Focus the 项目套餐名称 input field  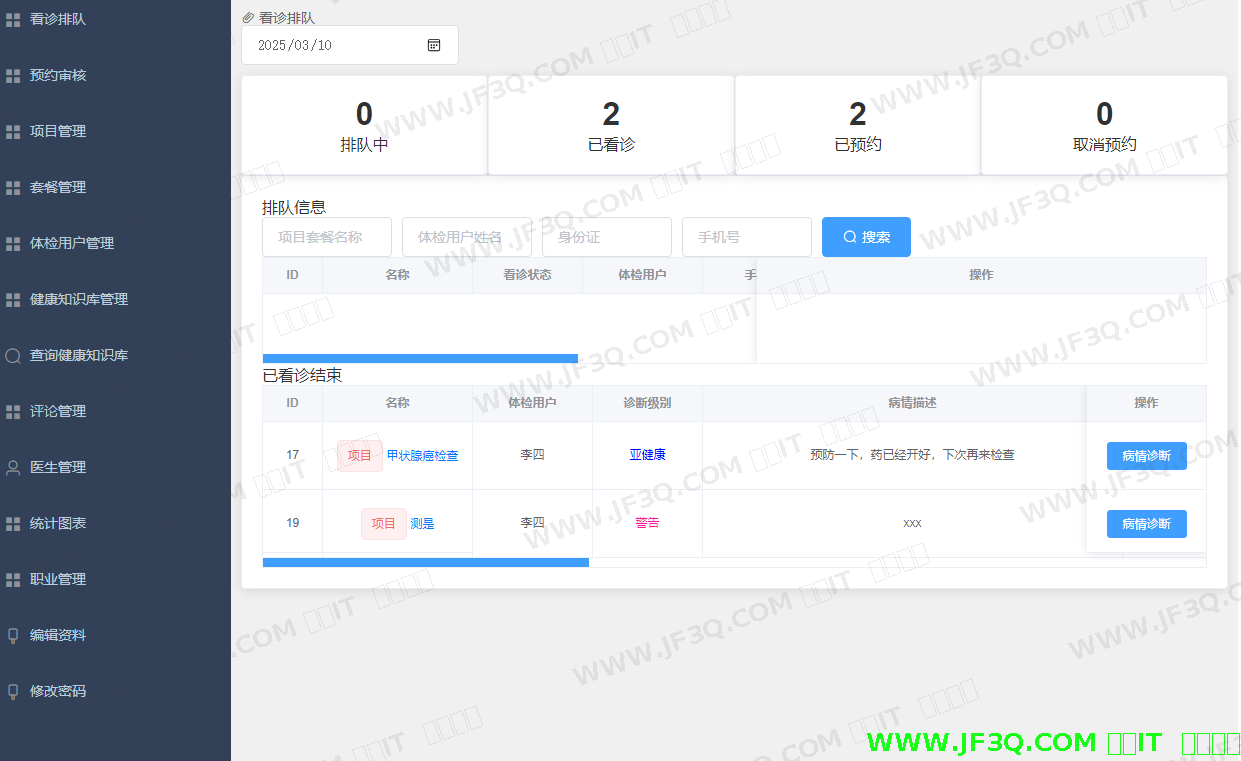coord(327,237)
